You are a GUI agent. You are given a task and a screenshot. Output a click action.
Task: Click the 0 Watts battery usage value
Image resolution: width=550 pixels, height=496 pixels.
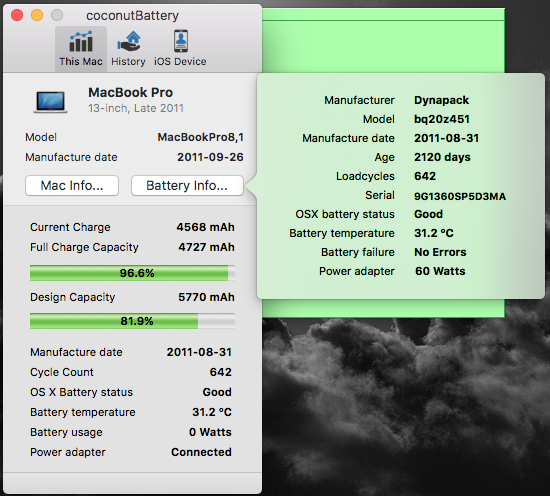coord(210,432)
